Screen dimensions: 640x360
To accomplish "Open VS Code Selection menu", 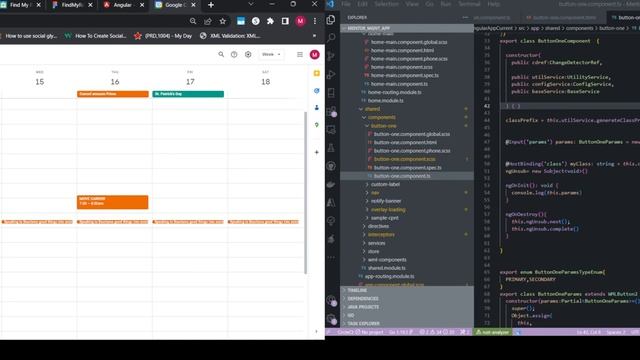I will (386, 4).
